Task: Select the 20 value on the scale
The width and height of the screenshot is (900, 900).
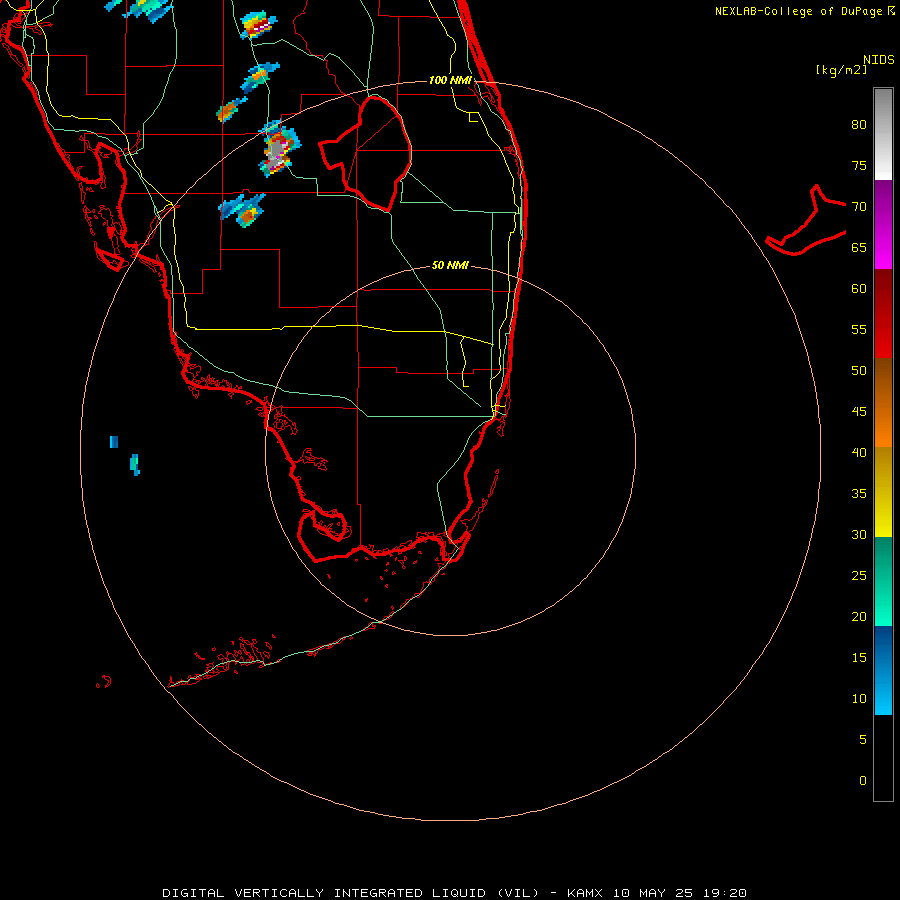Action: click(x=859, y=616)
